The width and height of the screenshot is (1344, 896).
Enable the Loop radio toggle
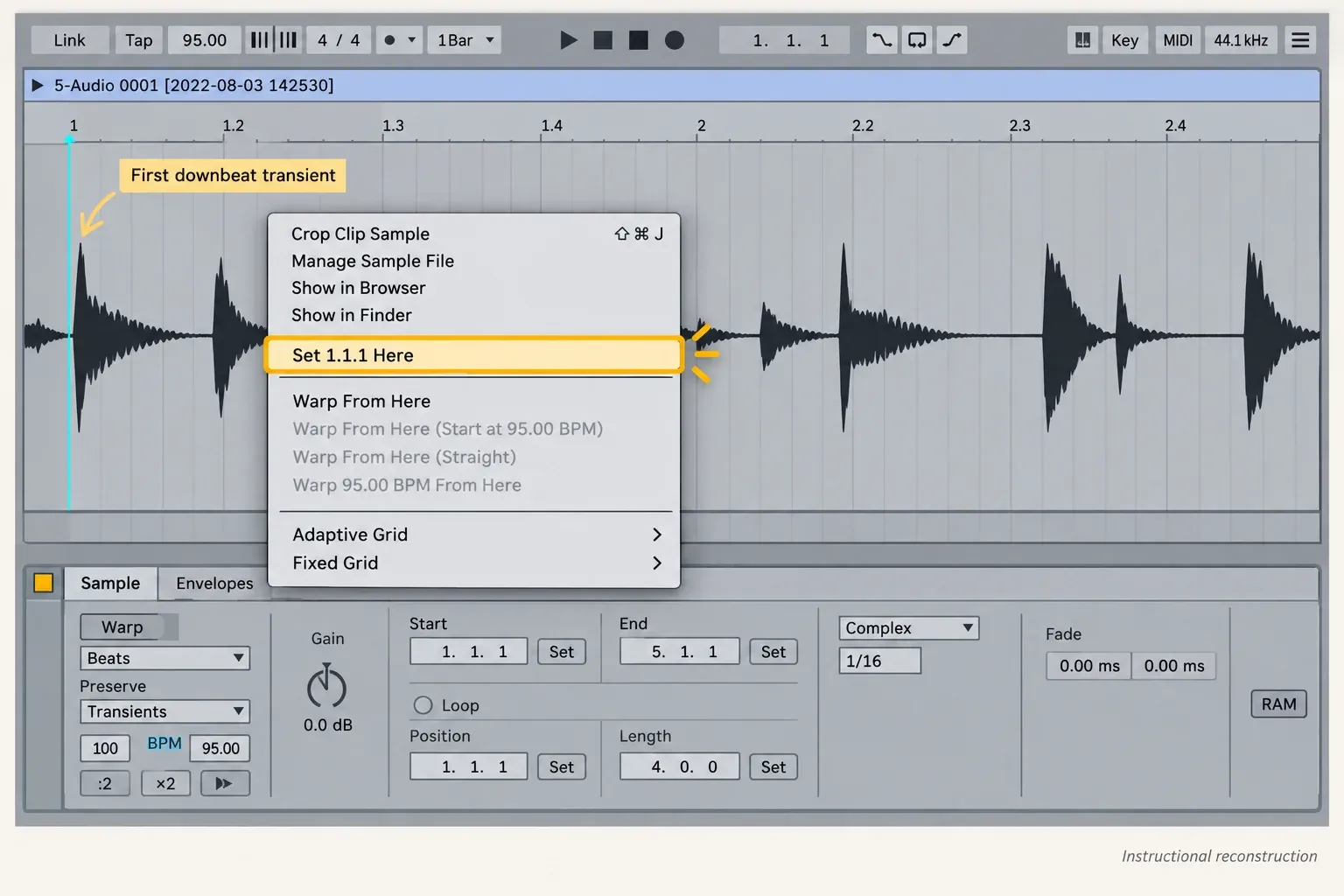click(423, 705)
